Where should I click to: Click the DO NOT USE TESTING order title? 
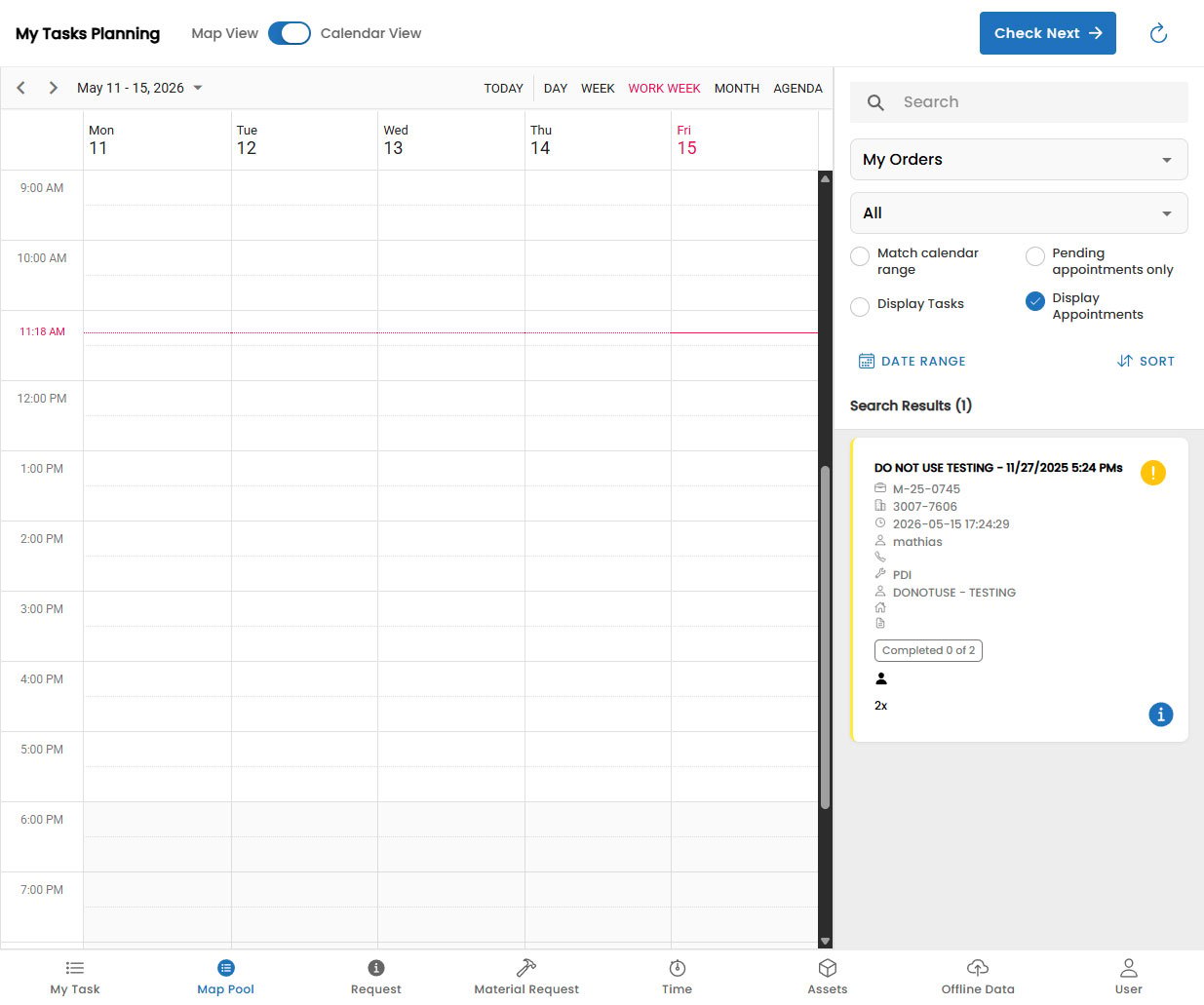[x=998, y=468]
